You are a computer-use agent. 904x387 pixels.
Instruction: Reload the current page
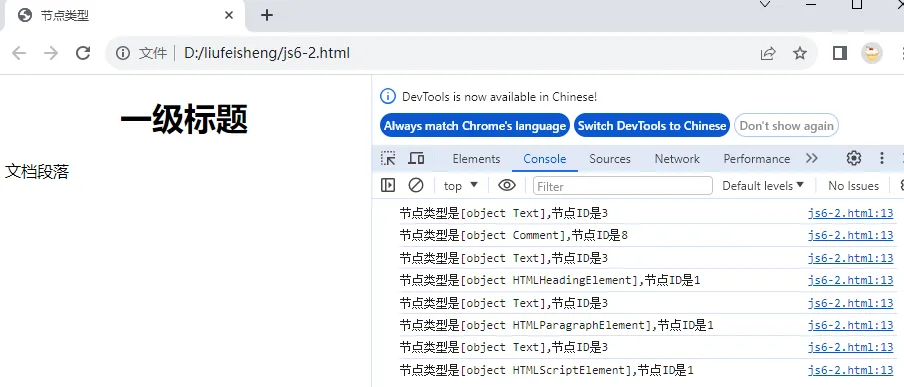(83, 54)
